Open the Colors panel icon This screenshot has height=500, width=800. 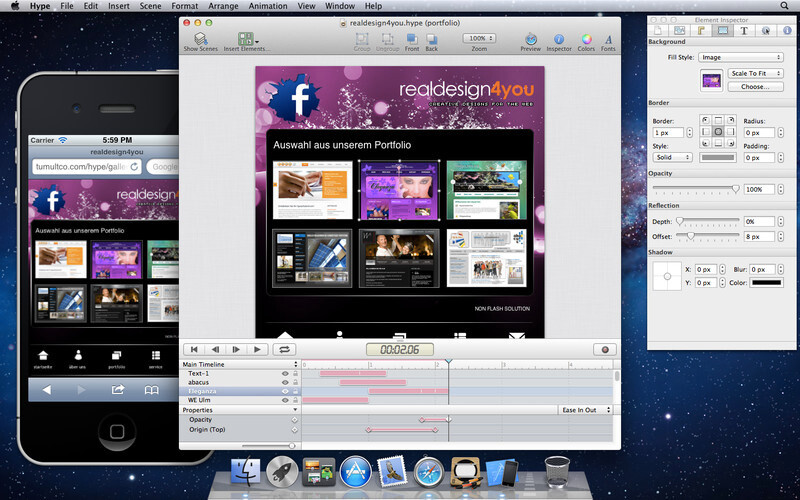[586, 42]
